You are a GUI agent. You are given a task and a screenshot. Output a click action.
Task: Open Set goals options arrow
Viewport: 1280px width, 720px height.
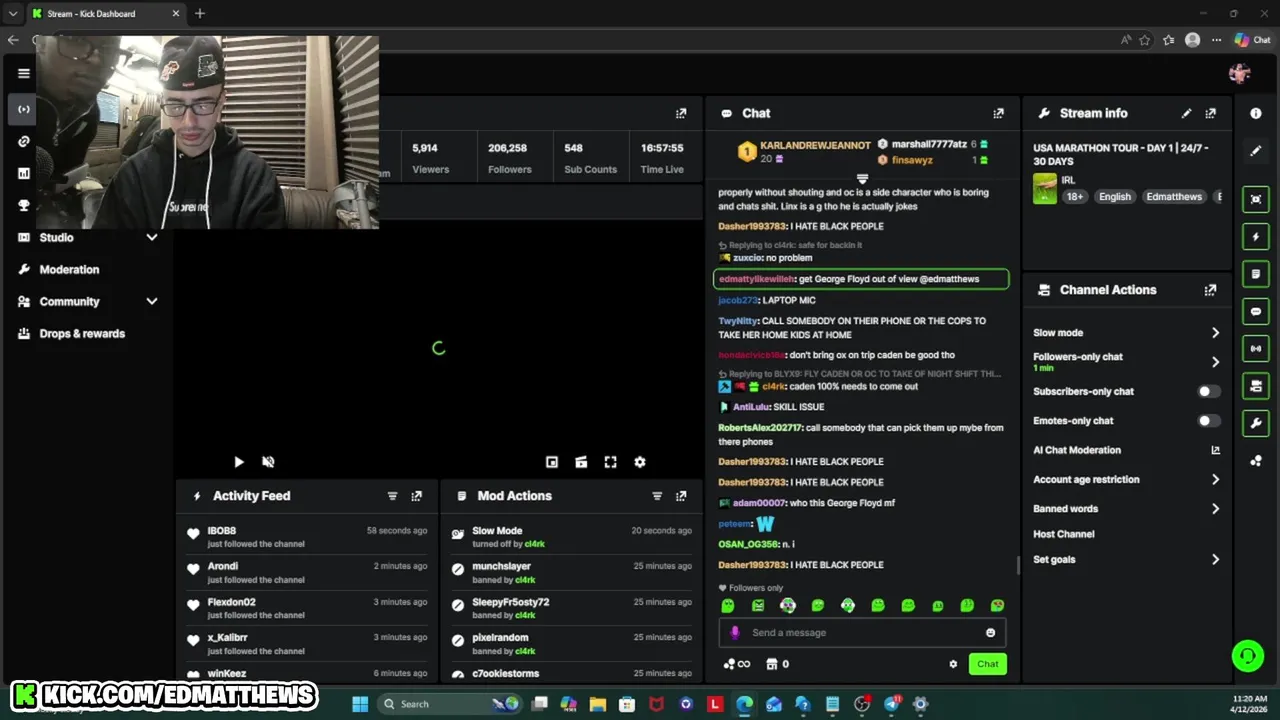1215,560
